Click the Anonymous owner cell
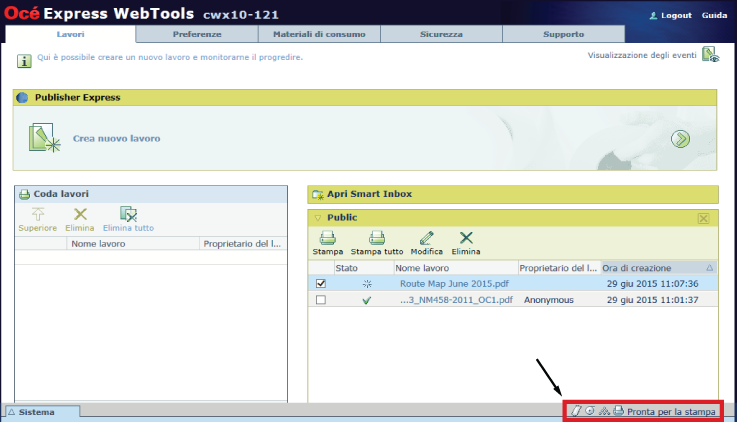737x422 pixels. click(549, 300)
